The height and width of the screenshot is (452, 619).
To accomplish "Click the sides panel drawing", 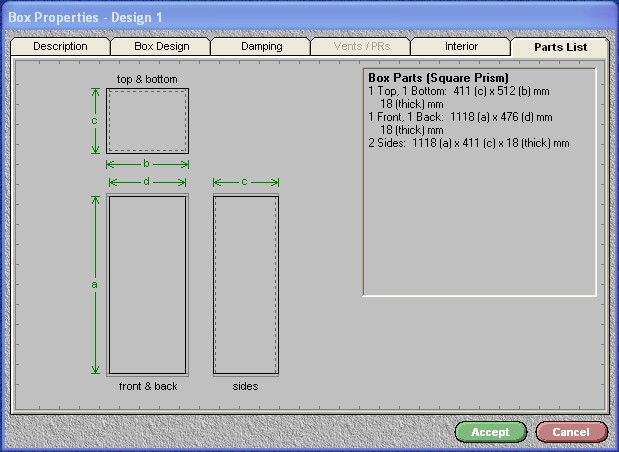I will click(245, 284).
